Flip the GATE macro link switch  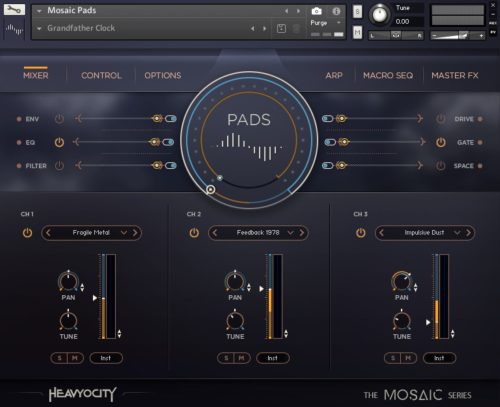tap(330, 142)
